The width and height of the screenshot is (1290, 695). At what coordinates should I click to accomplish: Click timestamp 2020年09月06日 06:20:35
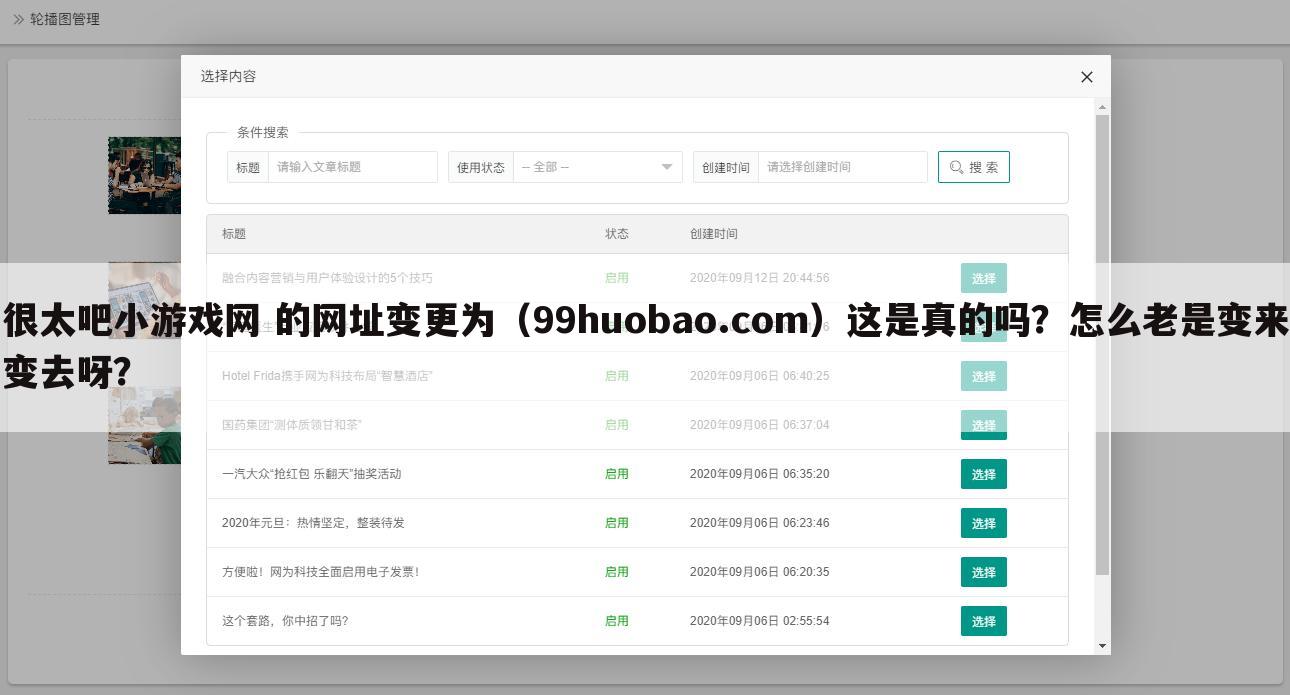pos(760,572)
